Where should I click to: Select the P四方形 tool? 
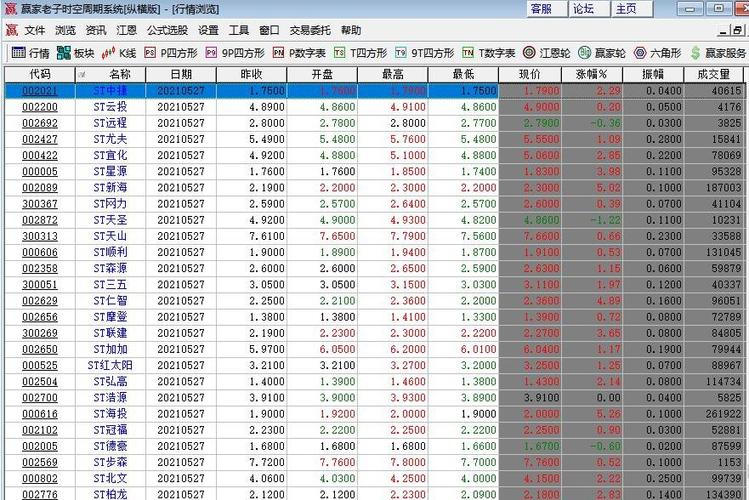(171, 53)
